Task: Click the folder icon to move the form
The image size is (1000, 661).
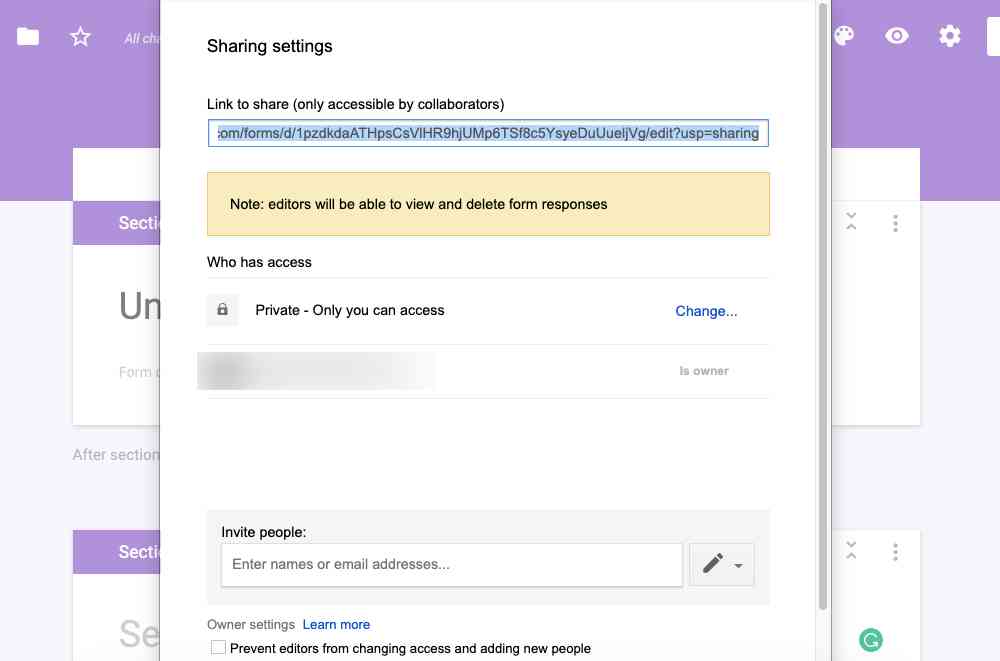Action: pyautogui.click(x=27, y=35)
